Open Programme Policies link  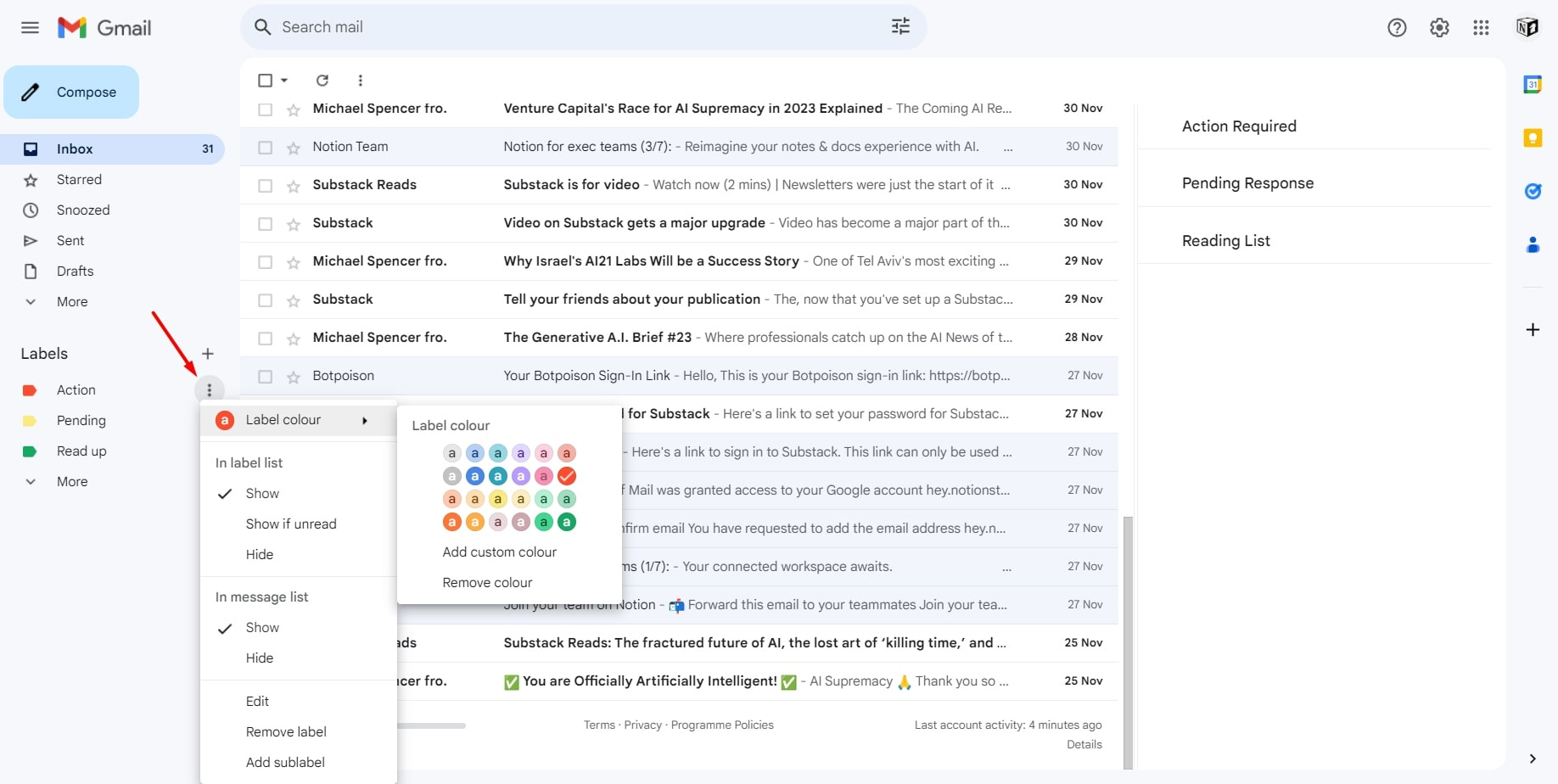722,725
